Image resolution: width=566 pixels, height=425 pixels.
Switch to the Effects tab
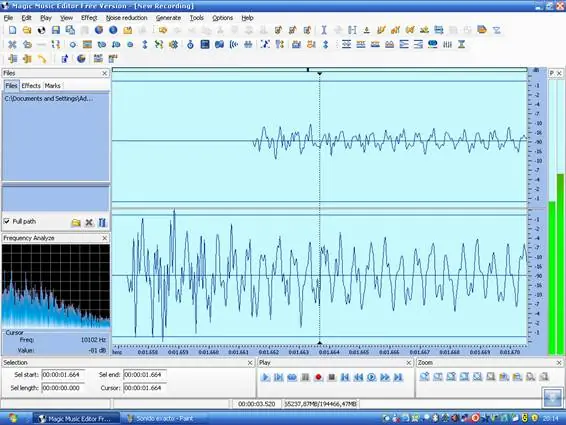31,86
